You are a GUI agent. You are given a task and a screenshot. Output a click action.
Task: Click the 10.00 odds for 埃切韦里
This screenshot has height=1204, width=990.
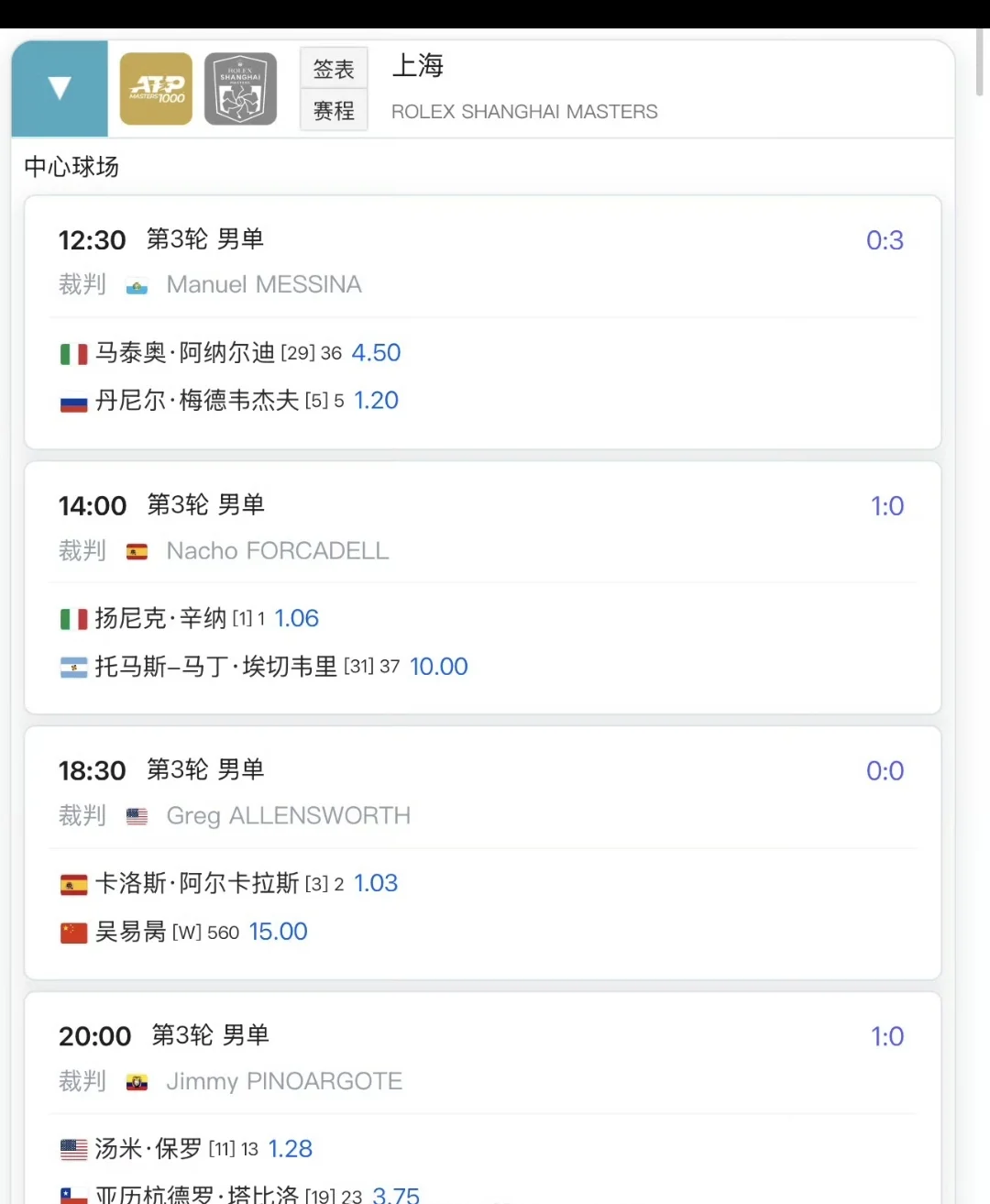pos(438,667)
